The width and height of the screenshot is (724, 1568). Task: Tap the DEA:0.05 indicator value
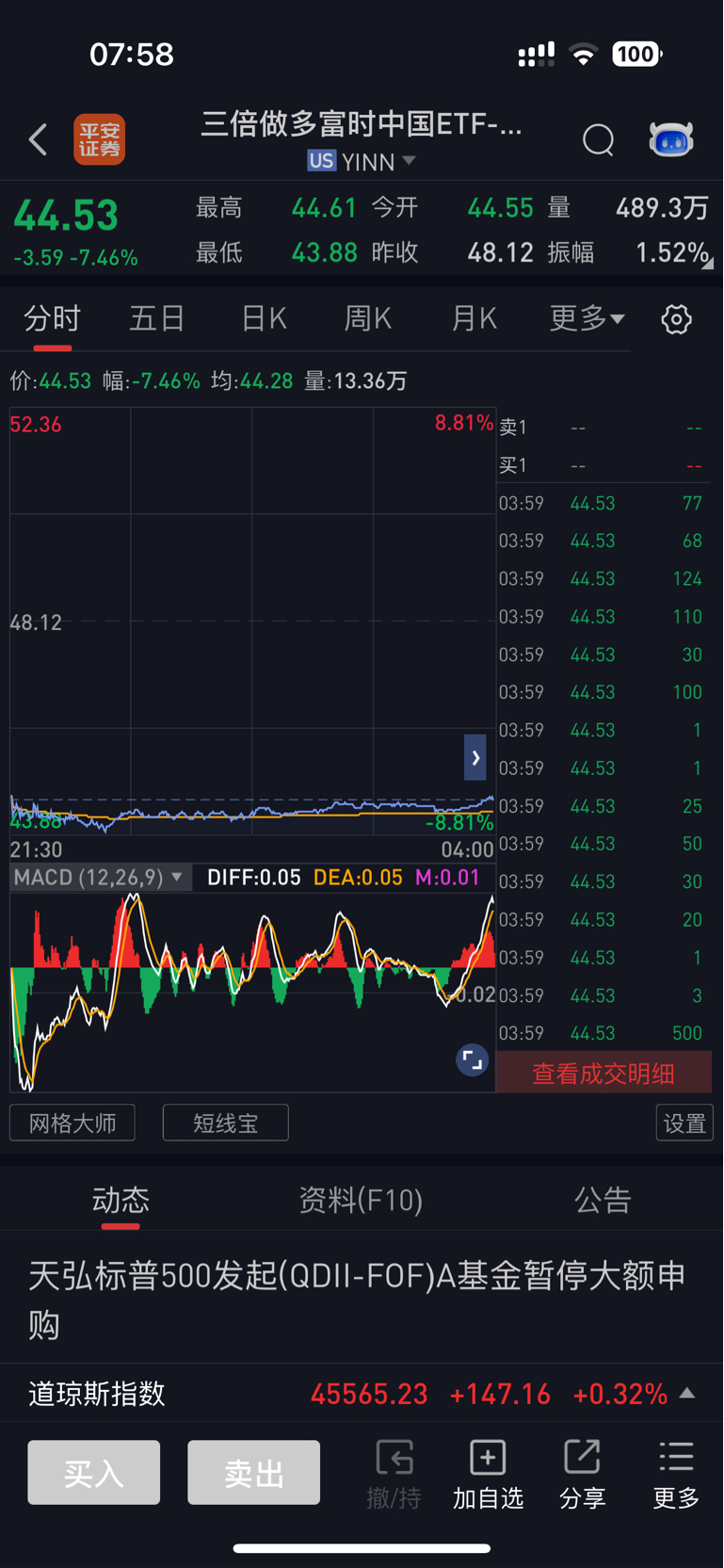pos(358,878)
